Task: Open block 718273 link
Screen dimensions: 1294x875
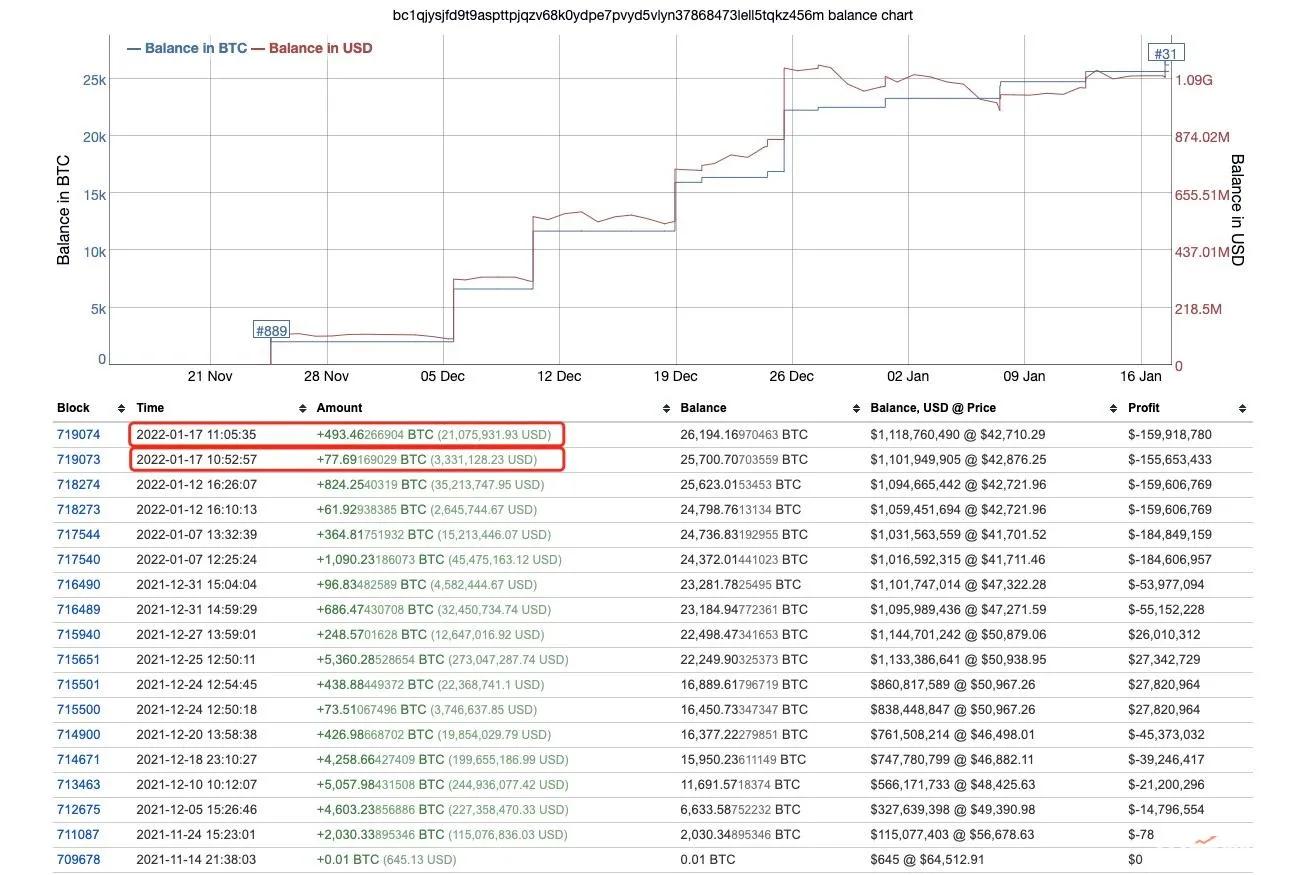Action: click(79, 509)
